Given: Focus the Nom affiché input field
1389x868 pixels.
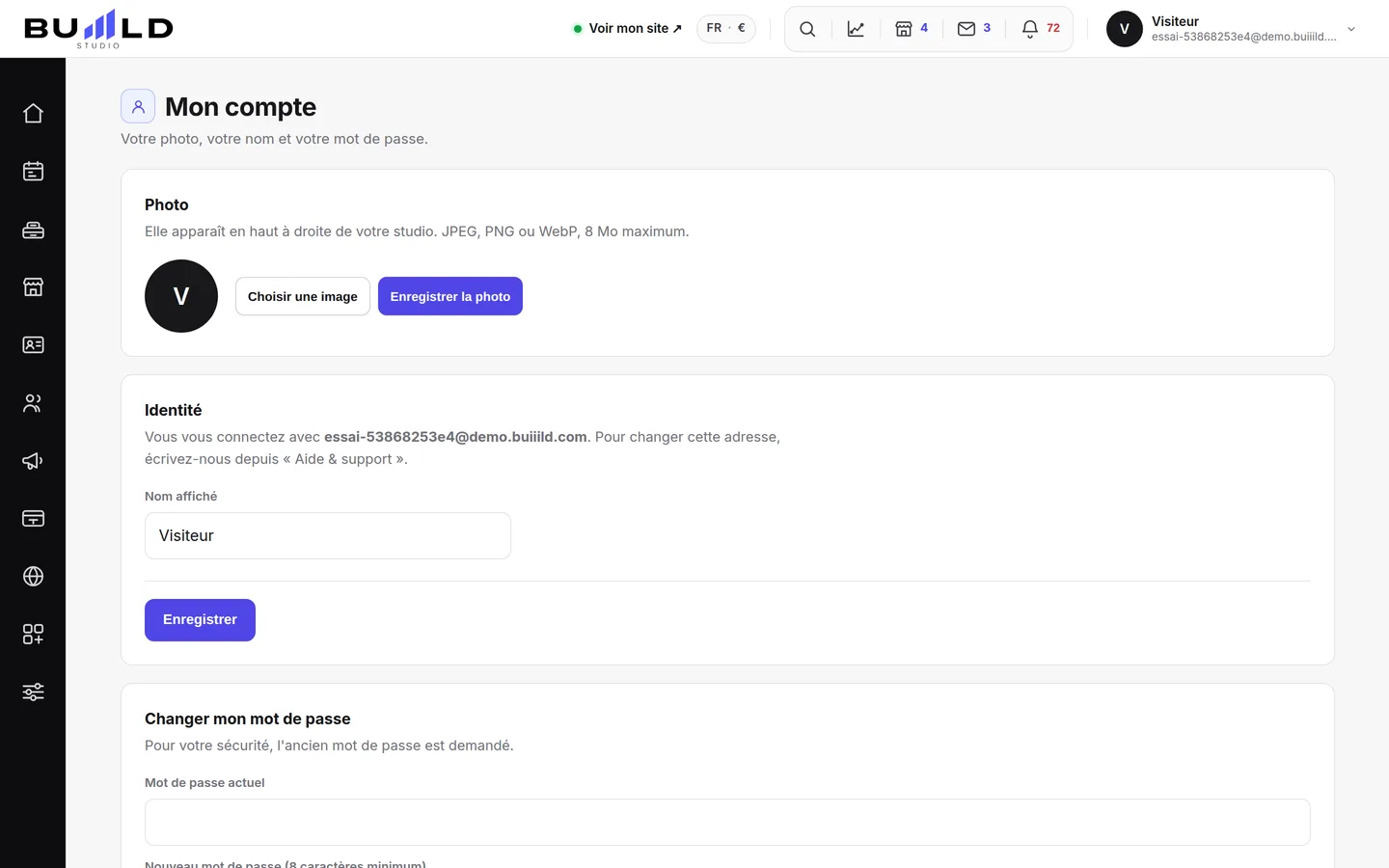Looking at the screenshot, I should [x=328, y=535].
